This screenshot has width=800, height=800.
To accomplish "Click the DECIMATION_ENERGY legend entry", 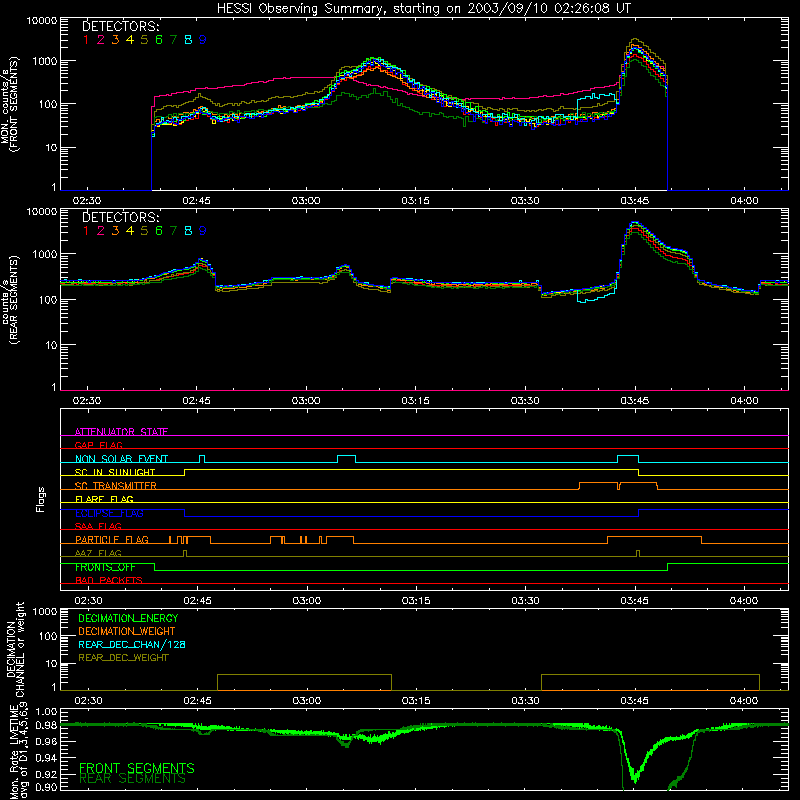I will [128, 618].
